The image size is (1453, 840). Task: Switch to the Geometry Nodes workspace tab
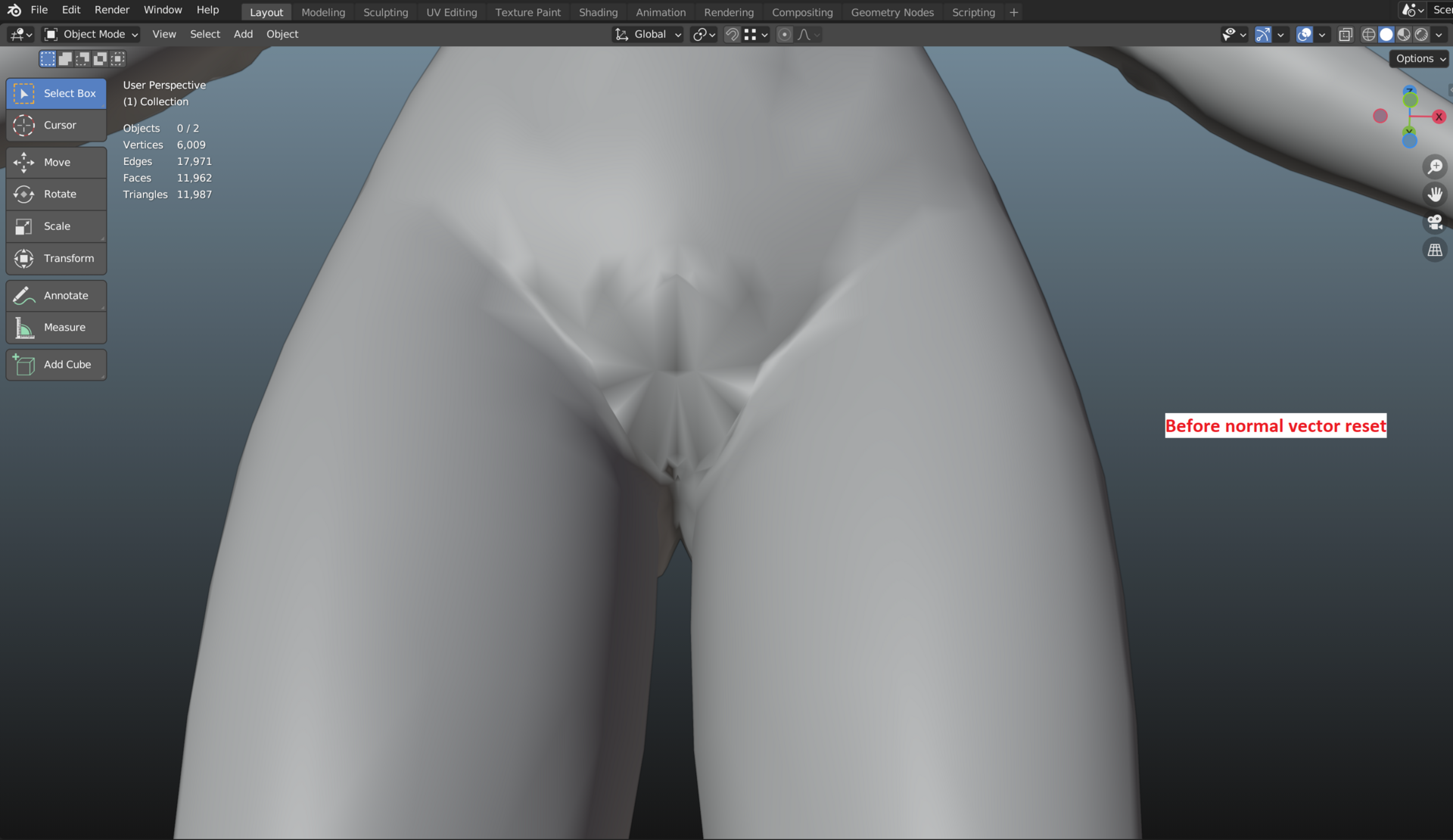[892, 12]
